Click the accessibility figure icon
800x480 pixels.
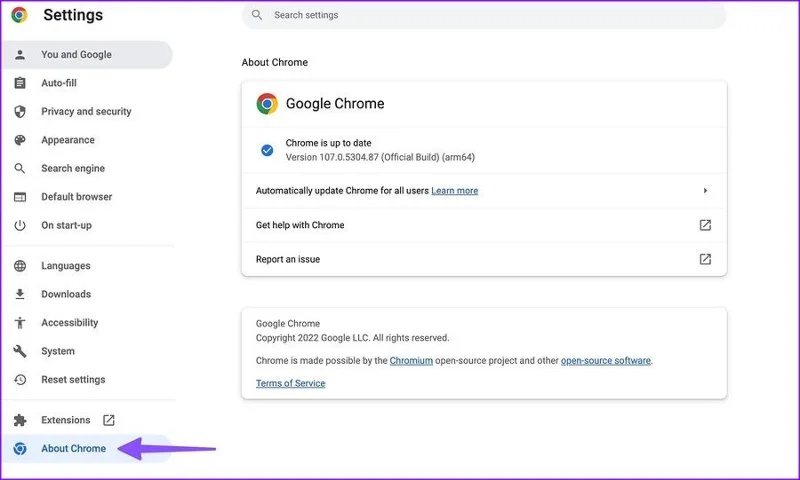click(20, 322)
